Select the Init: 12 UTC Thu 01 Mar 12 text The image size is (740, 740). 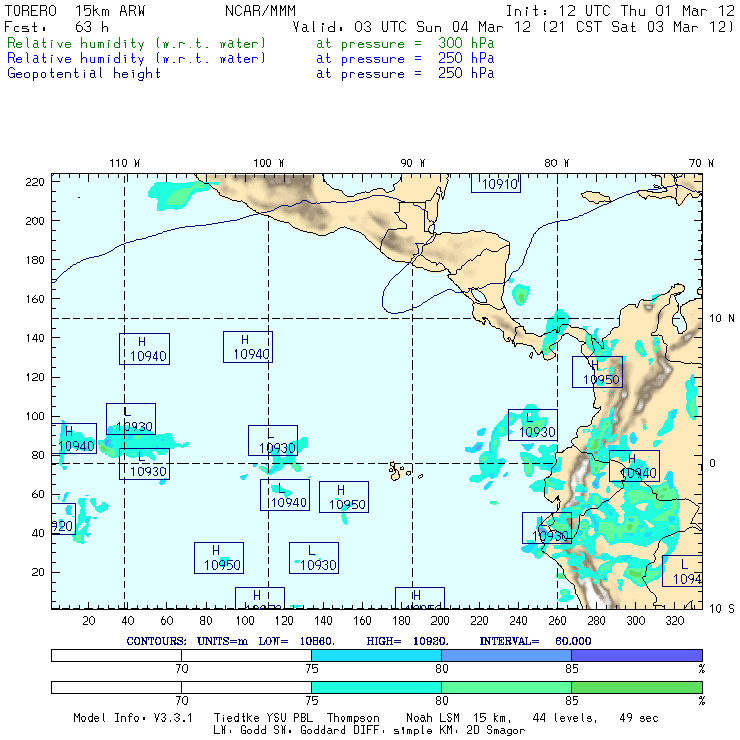point(620,10)
